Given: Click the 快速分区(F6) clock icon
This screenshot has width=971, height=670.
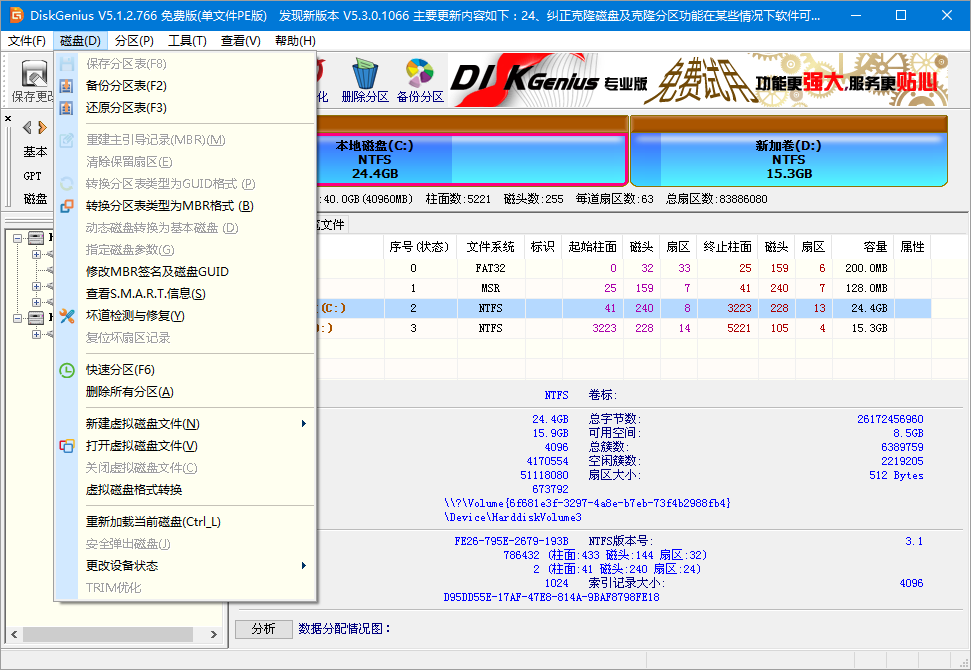Looking at the screenshot, I should tap(68, 370).
